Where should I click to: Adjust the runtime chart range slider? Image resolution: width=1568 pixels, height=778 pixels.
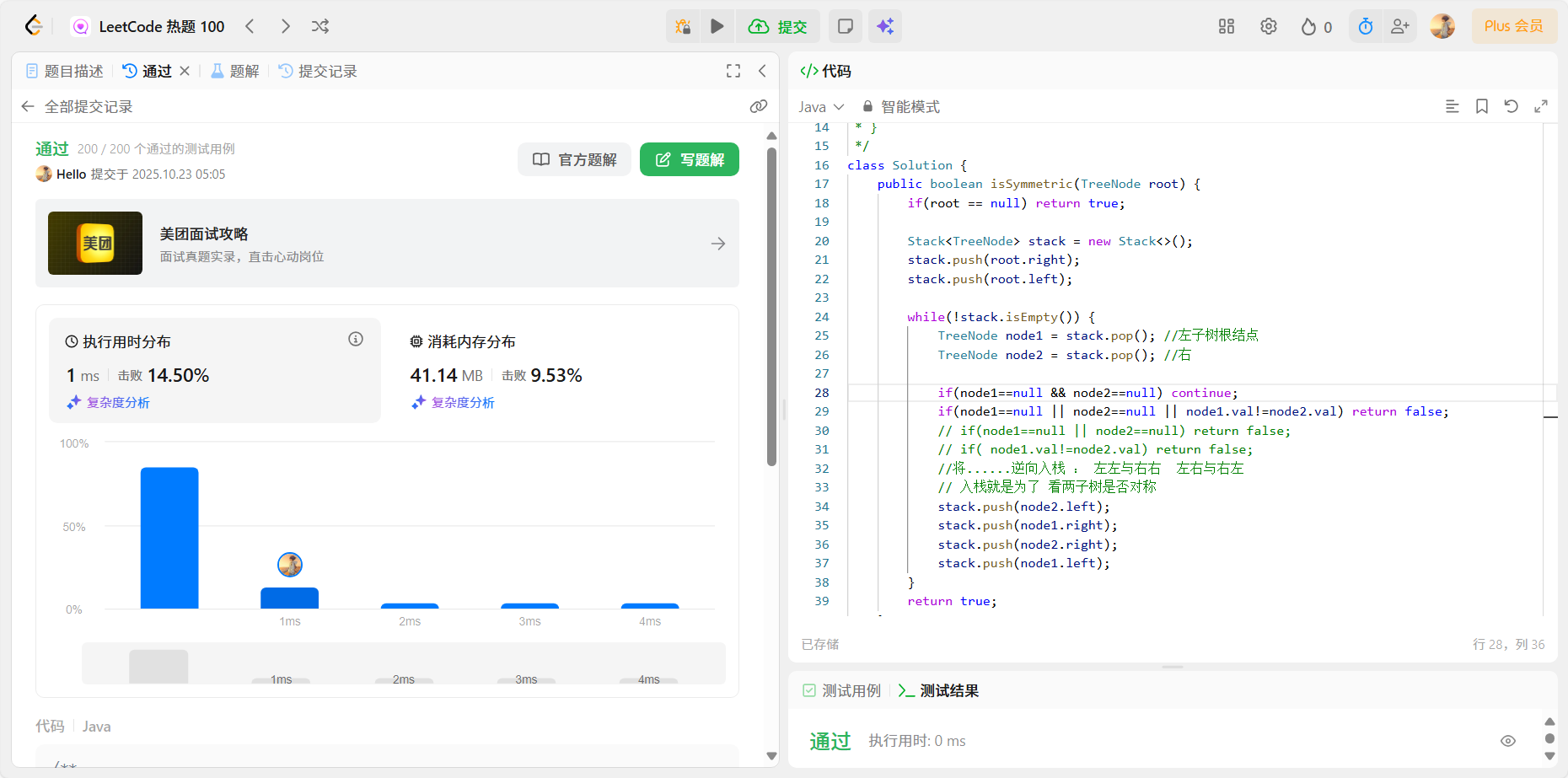[404, 664]
